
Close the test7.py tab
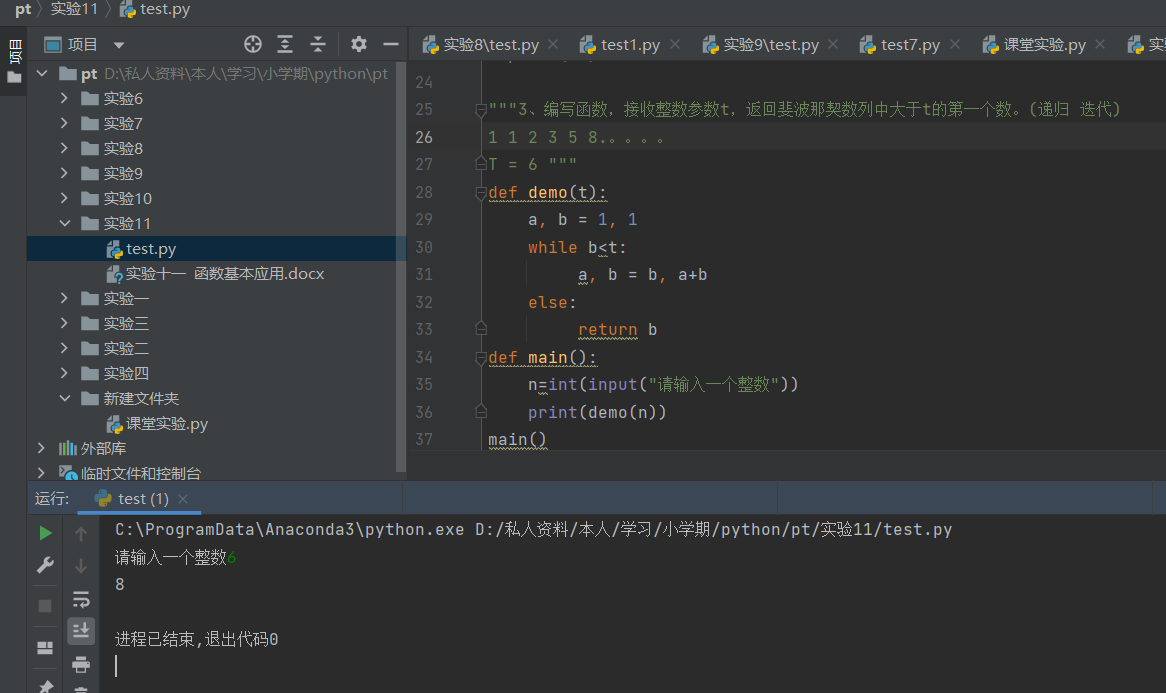pos(955,45)
